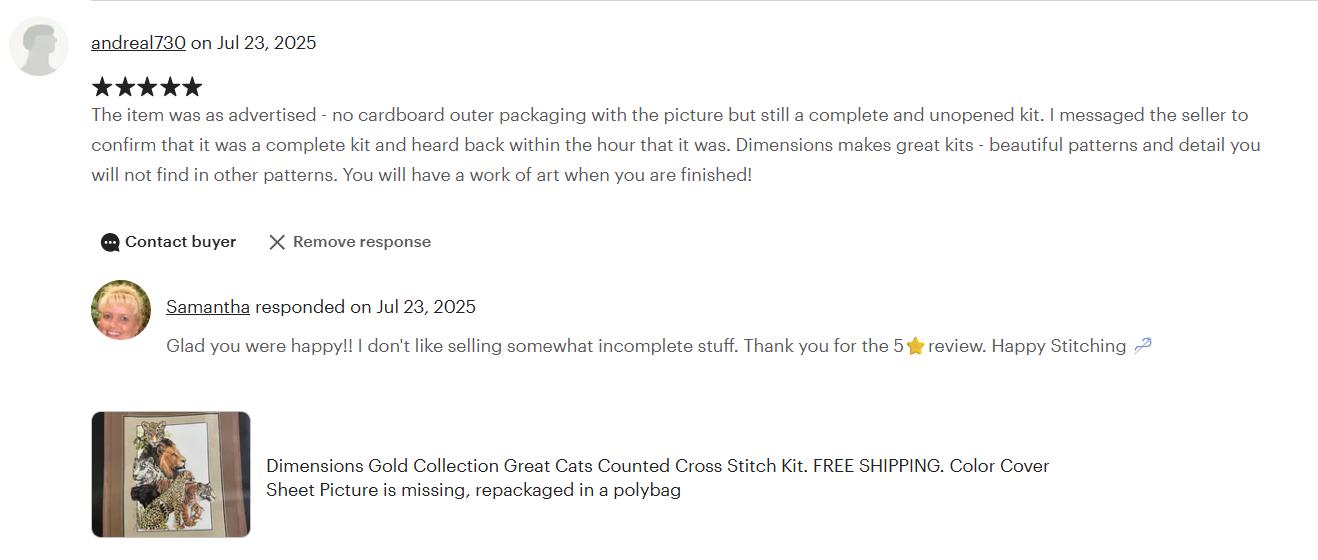This screenshot has width=1318, height=560.
Task: Click the first star of the rating
Action: (x=102, y=87)
